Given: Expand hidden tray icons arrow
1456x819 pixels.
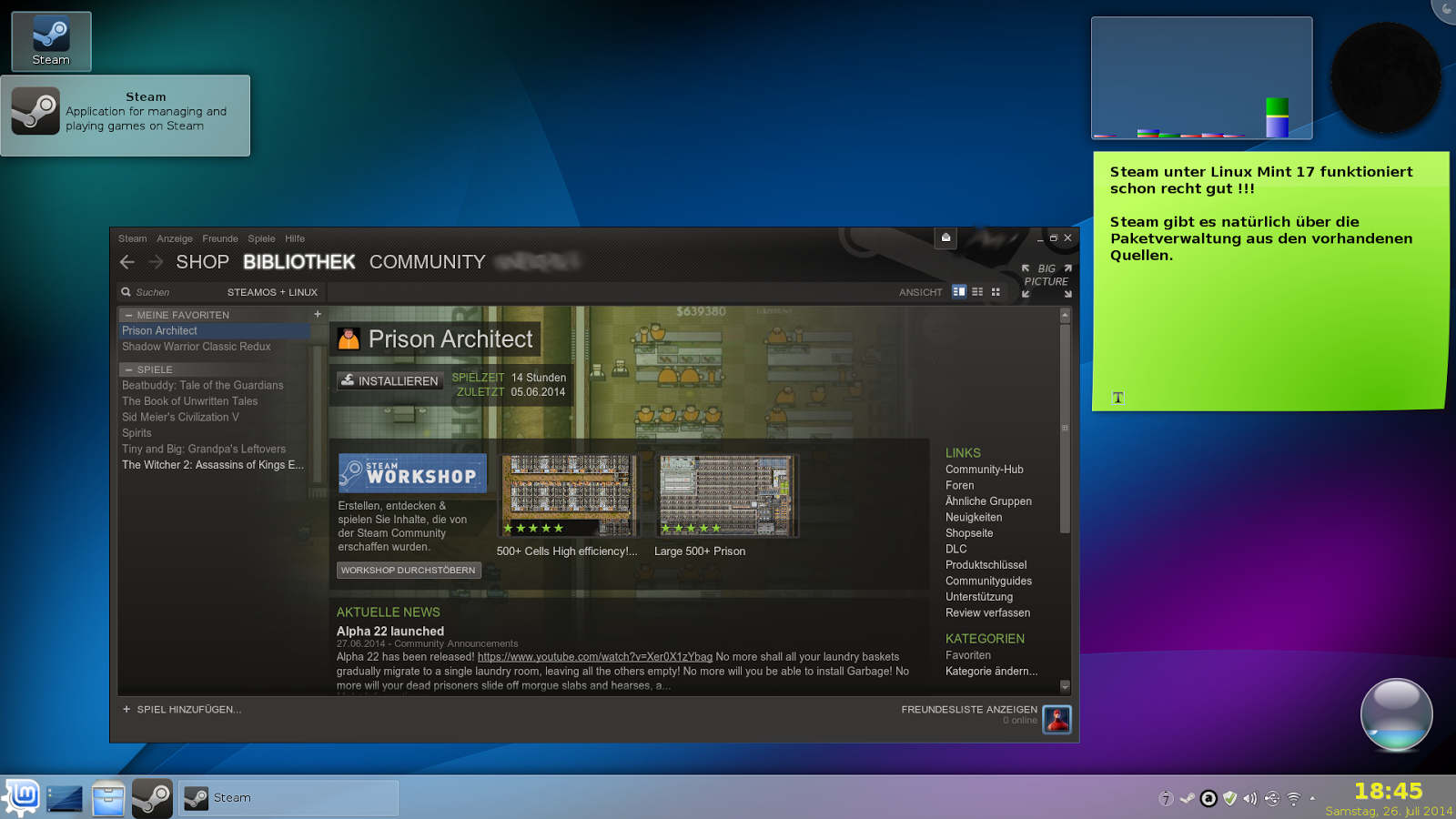Looking at the screenshot, I should click(1312, 798).
